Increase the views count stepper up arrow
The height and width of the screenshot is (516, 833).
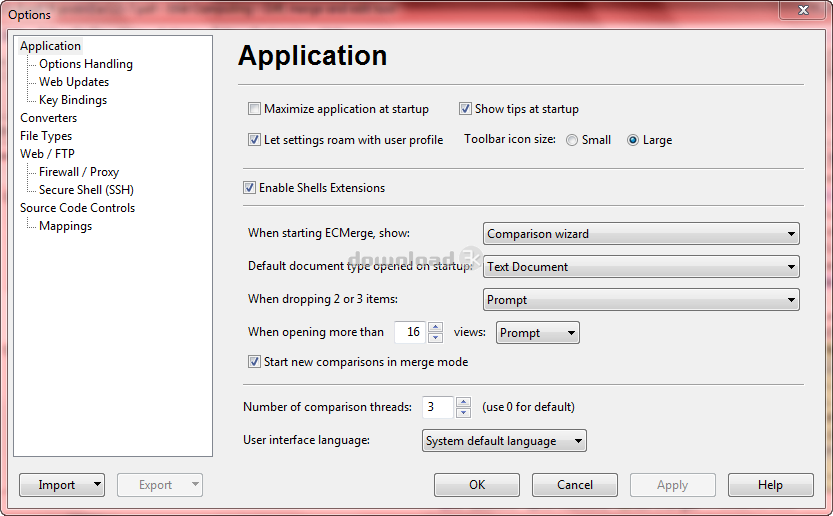coord(435,327)
